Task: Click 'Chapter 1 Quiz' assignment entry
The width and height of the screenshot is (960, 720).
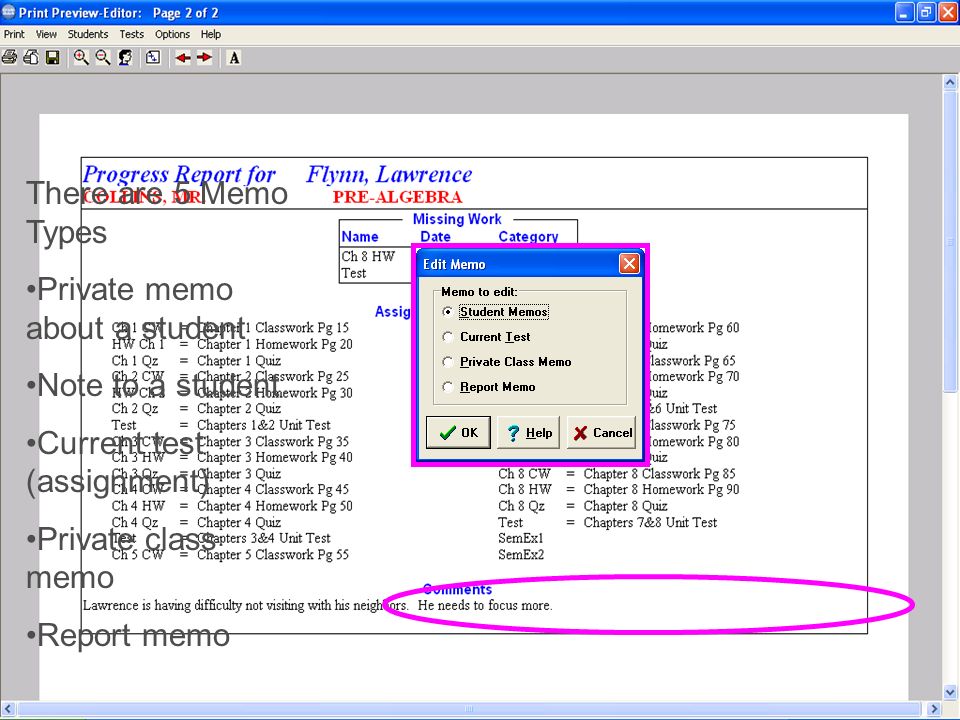Action: click(239, 361)
